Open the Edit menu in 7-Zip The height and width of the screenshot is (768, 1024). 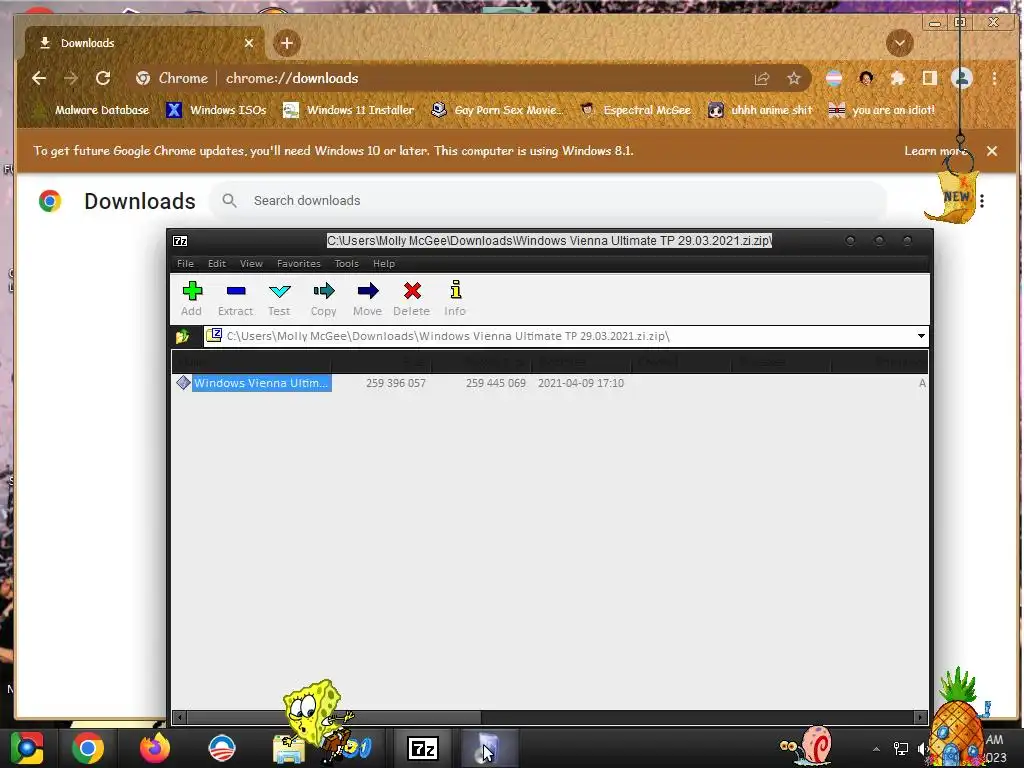[217, 264]
